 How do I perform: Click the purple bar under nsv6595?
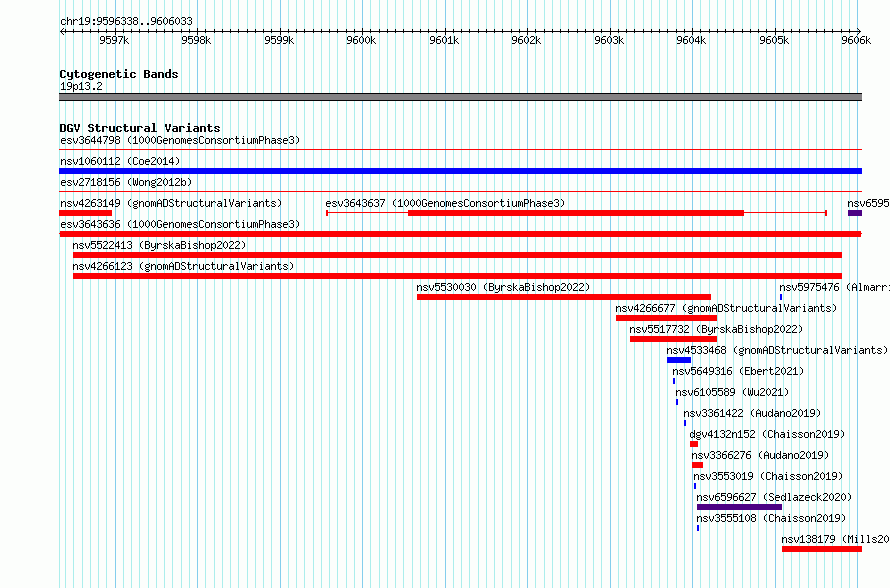click(855, 213)
